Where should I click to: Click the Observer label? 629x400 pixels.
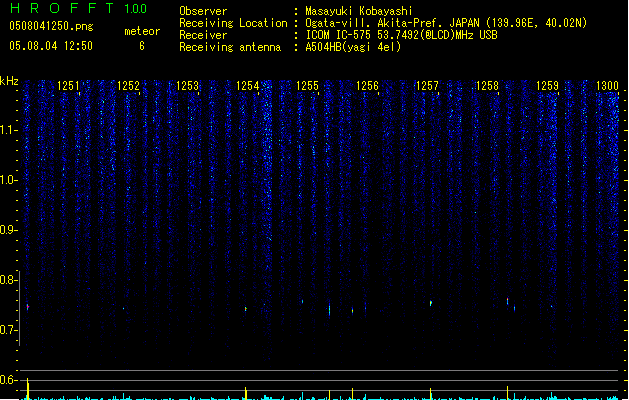tap(203, 11)
